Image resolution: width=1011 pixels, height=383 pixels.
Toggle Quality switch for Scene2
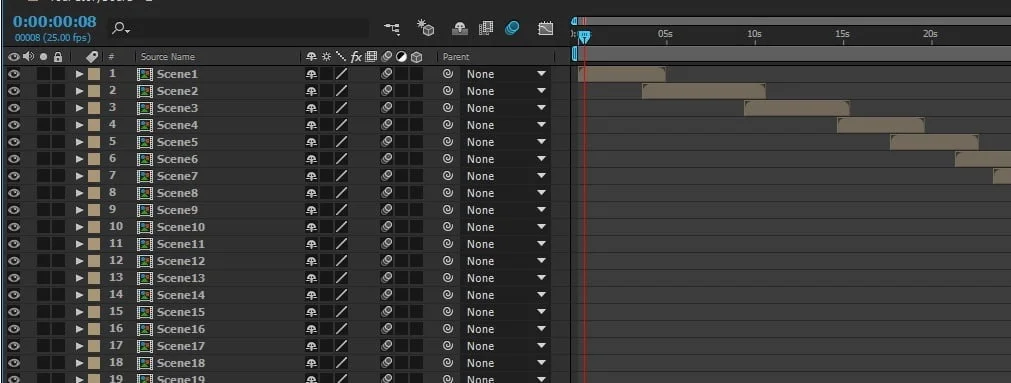(x=341, y=91)
